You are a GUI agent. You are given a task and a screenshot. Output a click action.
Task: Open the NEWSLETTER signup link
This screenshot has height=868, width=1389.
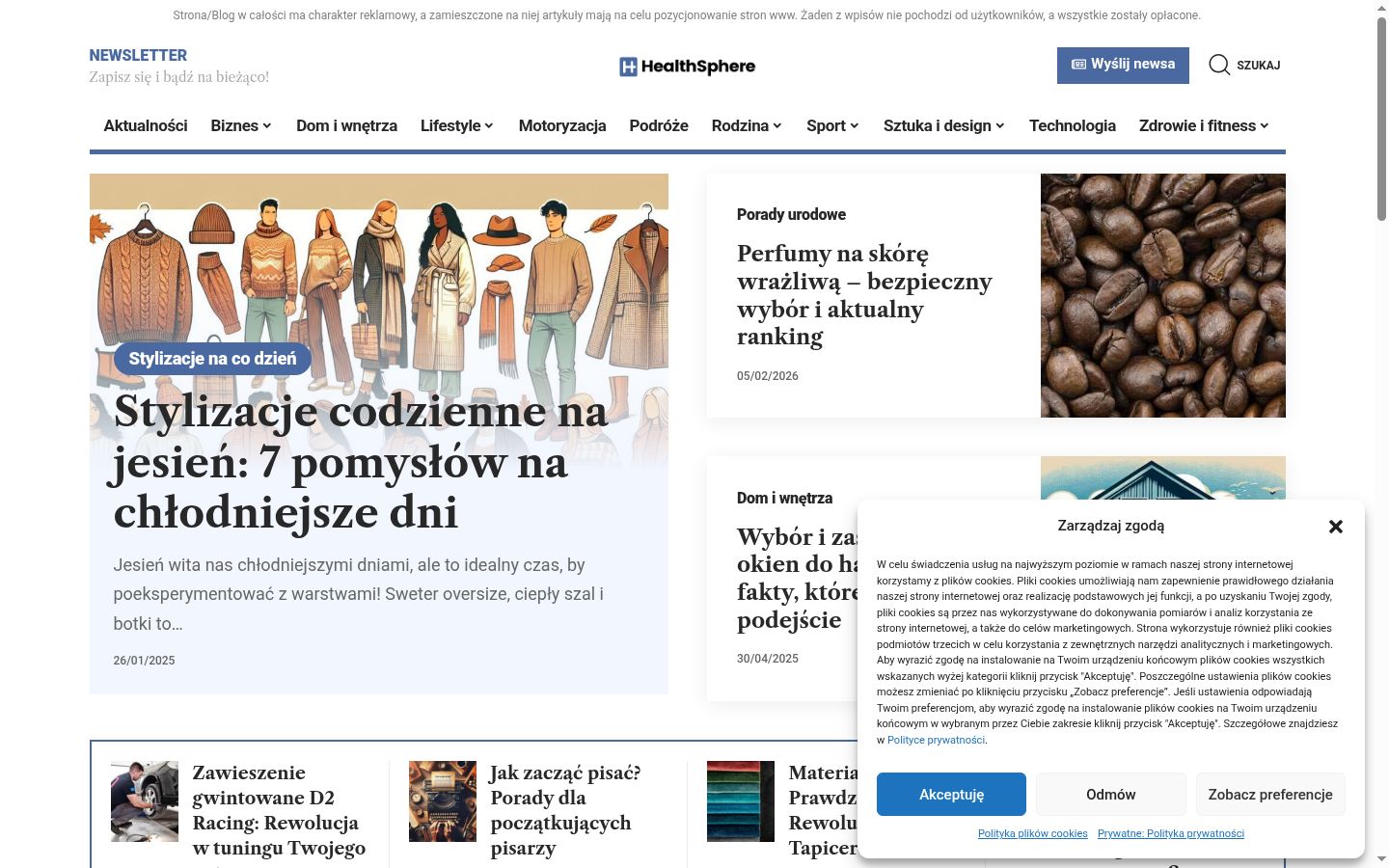click(x=138, y=56)
